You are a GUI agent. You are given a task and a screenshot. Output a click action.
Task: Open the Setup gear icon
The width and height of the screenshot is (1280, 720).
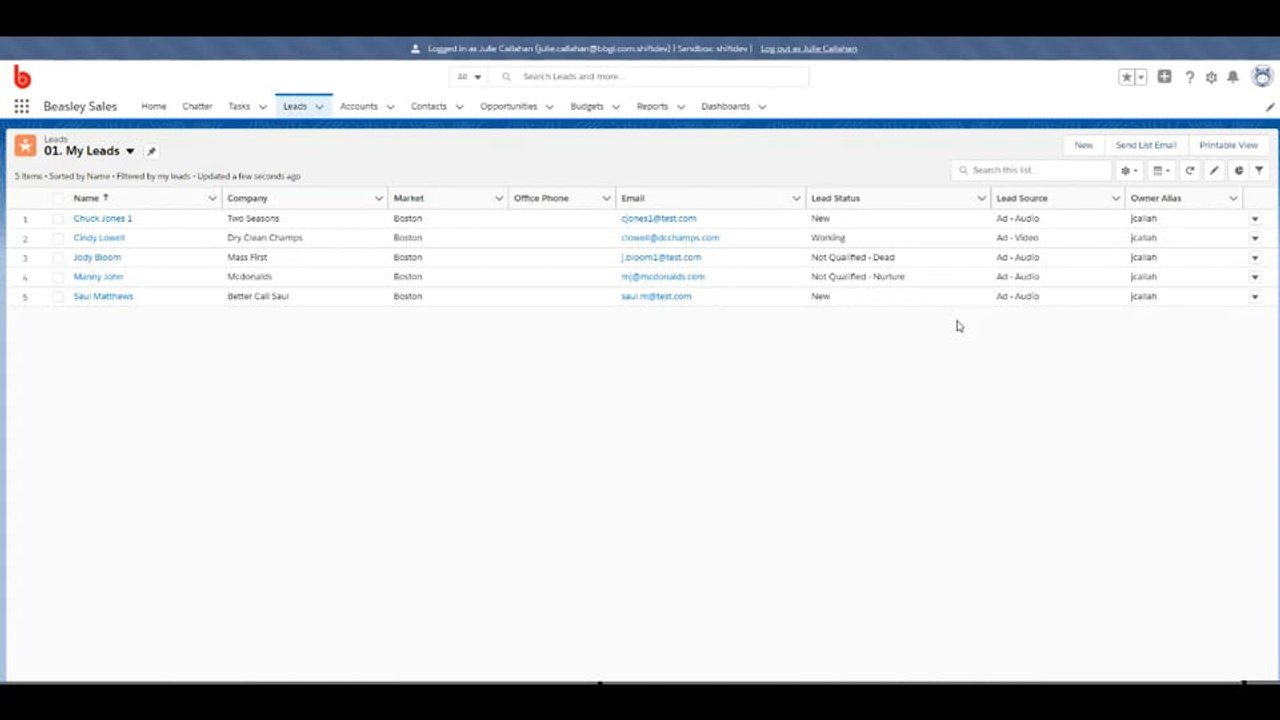[1211, 77]
